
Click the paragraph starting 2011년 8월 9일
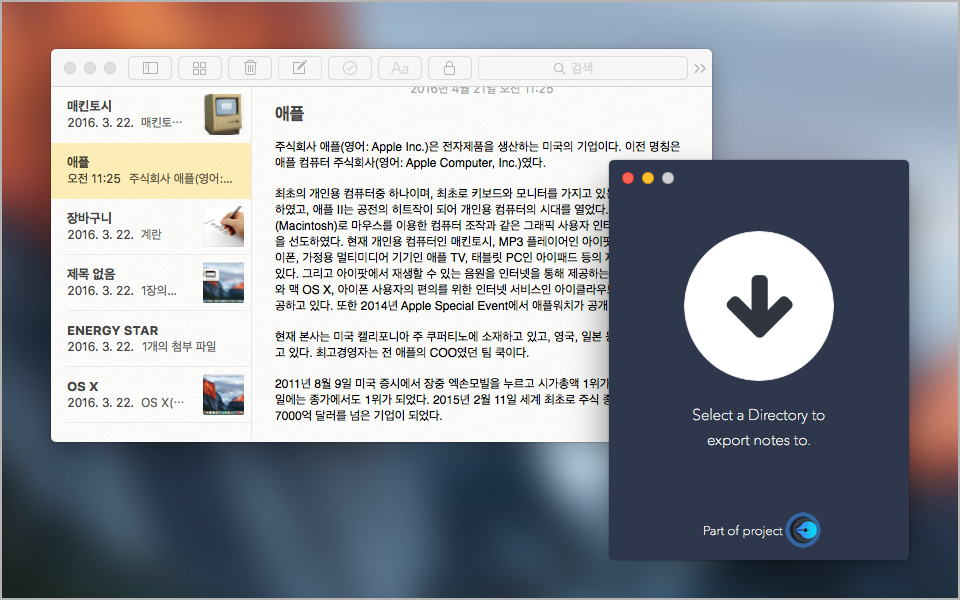point(442,400)
